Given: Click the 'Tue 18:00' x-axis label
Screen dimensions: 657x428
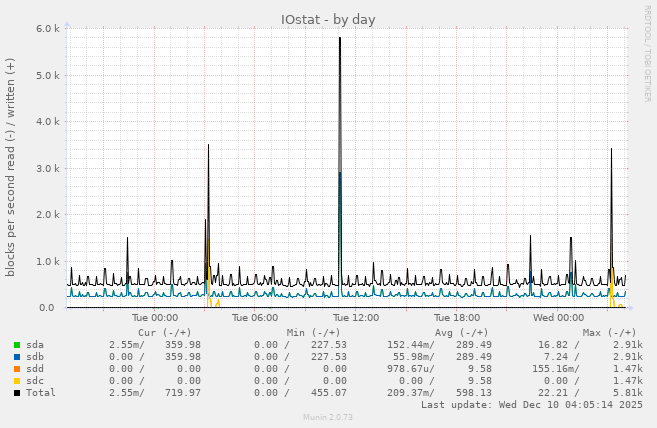Looking at the screenshot, I should (457, 318).
